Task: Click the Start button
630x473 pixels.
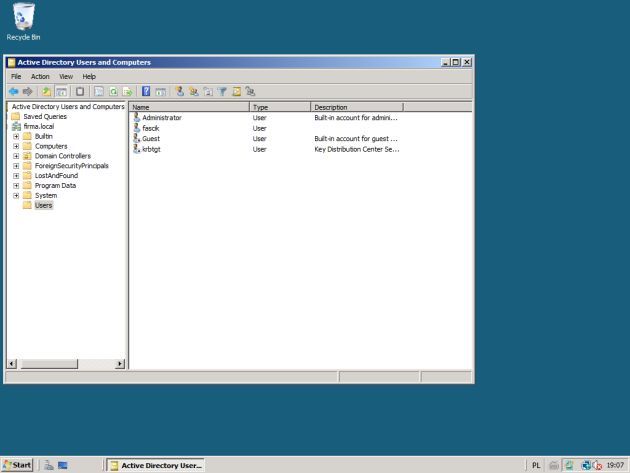Action: point(17,465)
